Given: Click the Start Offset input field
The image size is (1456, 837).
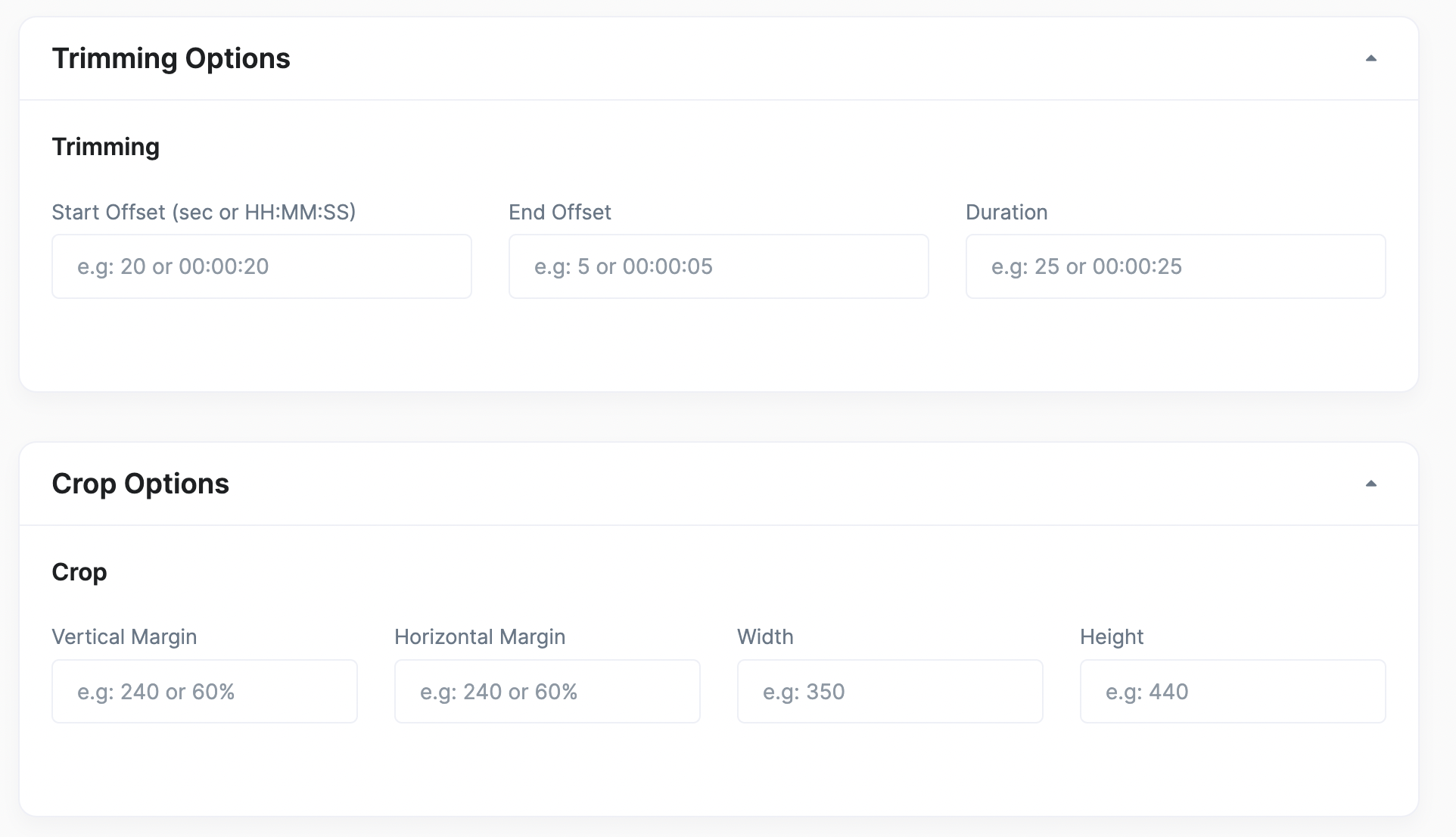Looking at the screenshot, I should point(261,266).
